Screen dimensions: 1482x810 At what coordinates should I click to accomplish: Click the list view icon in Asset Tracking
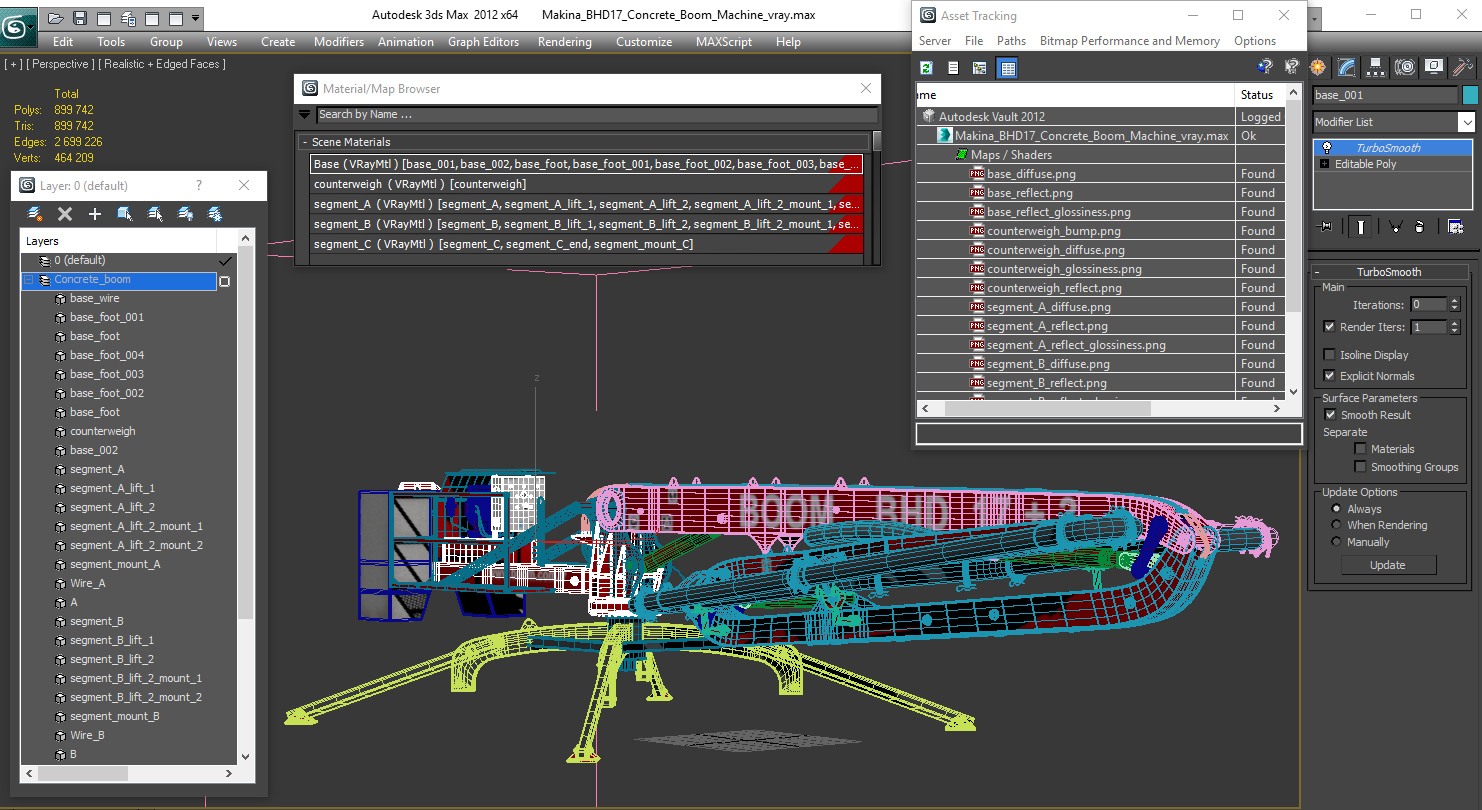[x=953, y=68]
